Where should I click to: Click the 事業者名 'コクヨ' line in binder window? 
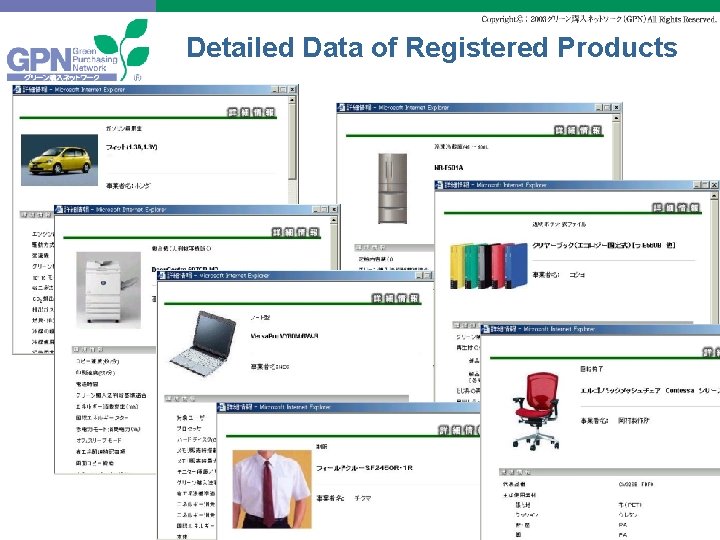(558, 275)
